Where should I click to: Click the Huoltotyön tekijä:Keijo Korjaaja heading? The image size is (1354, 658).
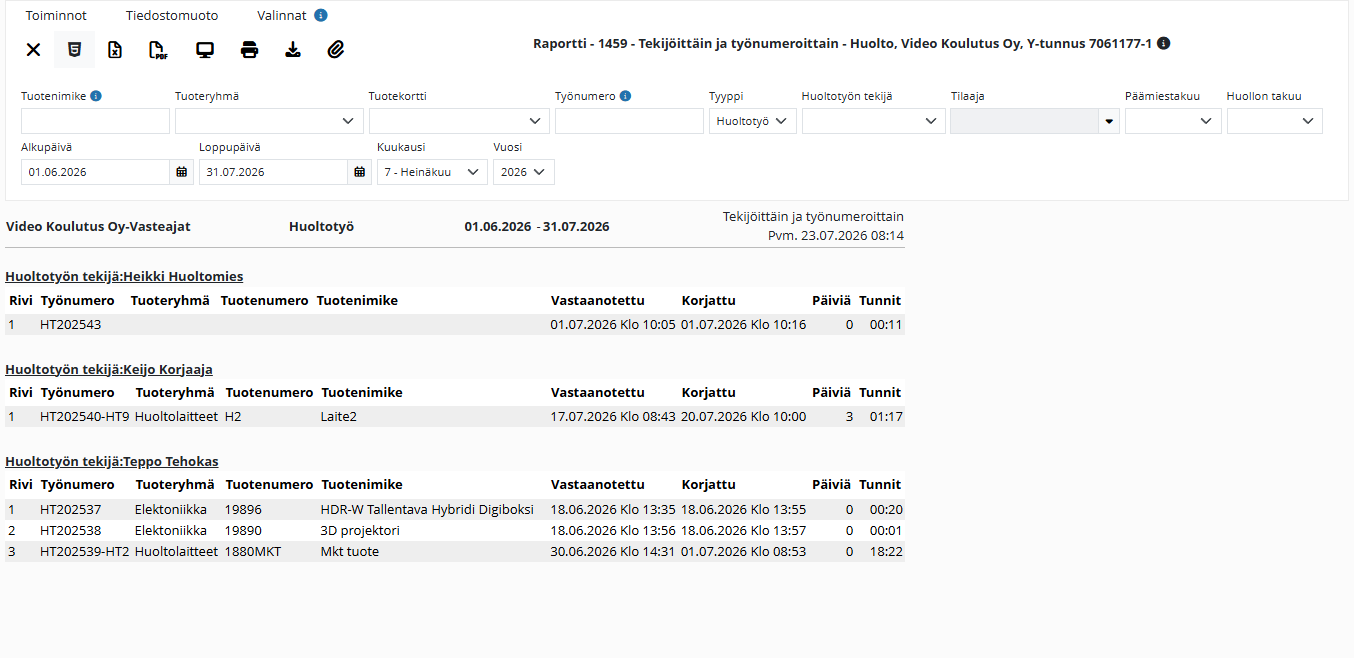pos(109,369)
